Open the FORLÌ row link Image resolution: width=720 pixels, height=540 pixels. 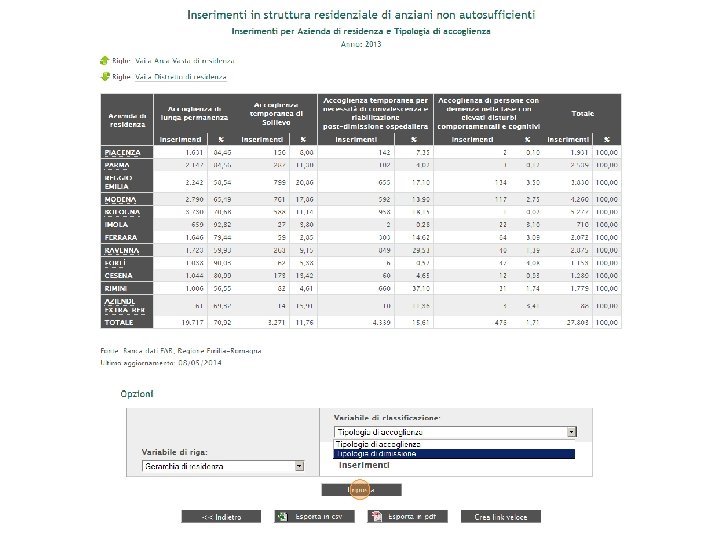(x=115, y=263)
